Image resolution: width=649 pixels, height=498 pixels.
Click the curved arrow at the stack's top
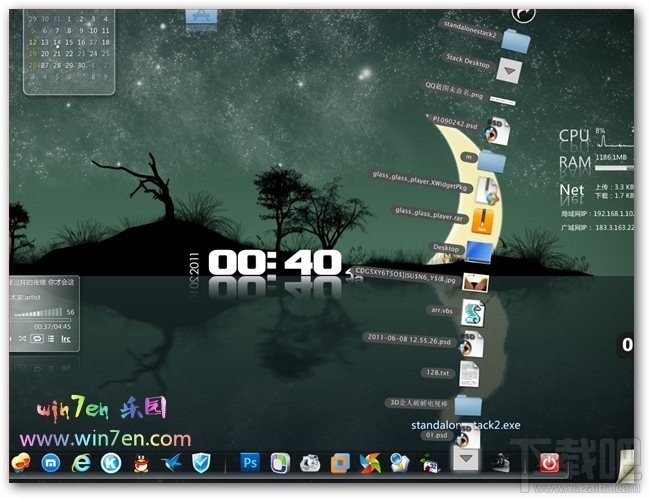(524, 14)
